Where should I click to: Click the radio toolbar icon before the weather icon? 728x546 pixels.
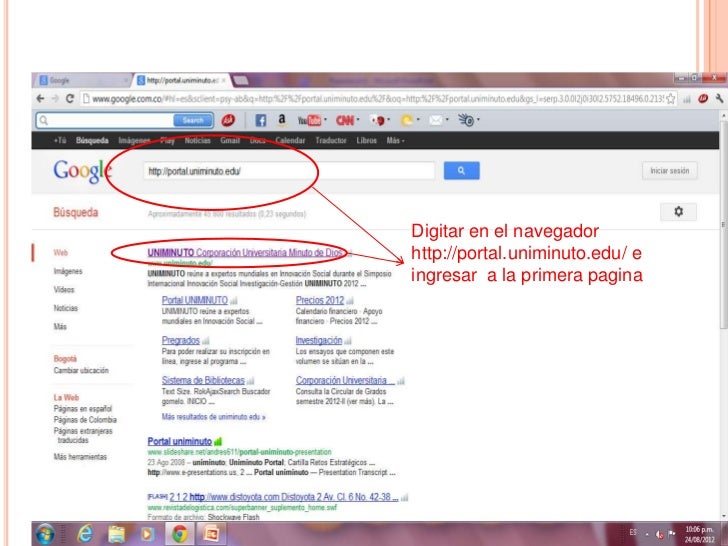tap(377, 121)
